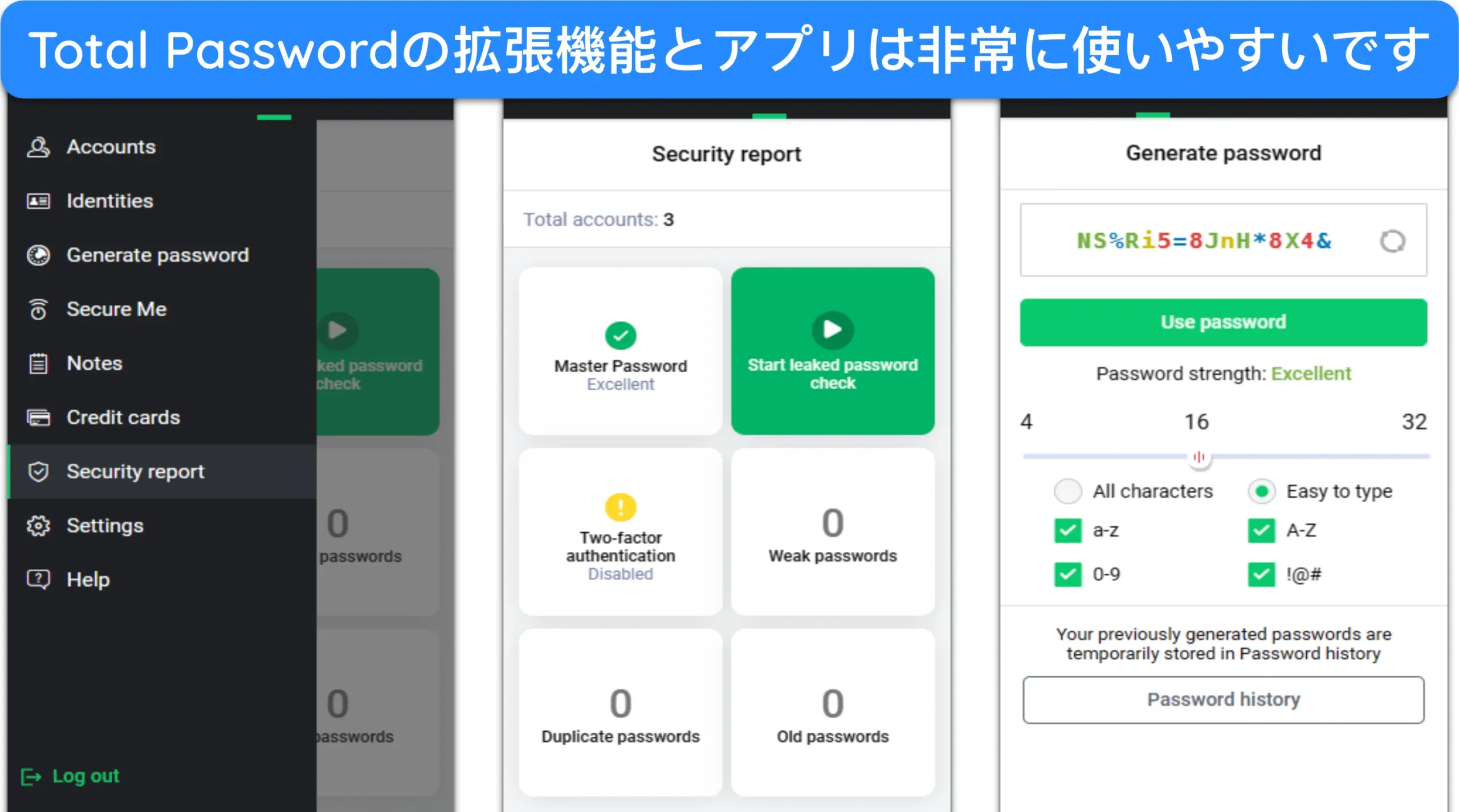Click minimum length label 4
Screen dimensions: 1459x812
point(1026,422)
